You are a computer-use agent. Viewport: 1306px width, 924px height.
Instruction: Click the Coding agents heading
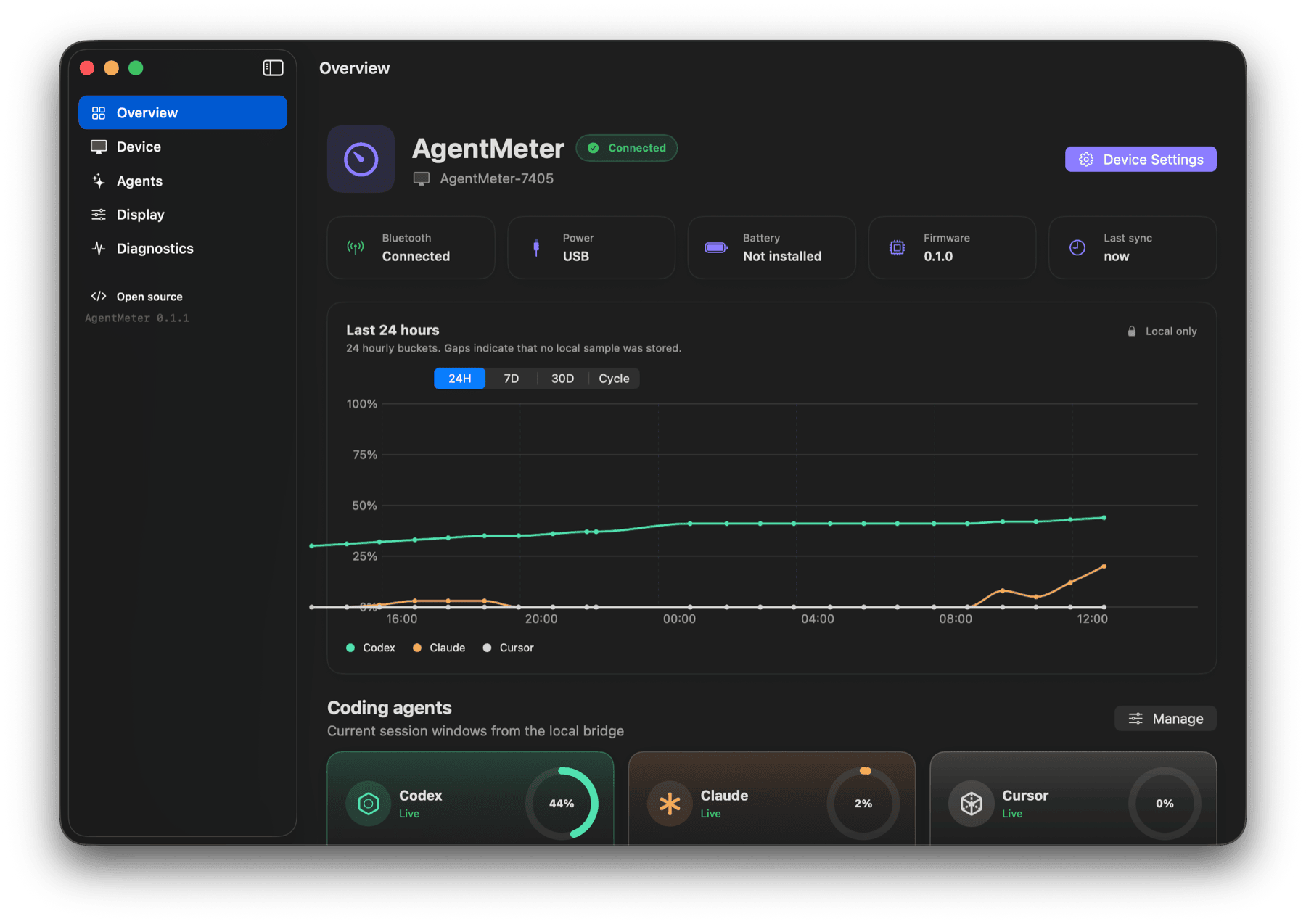click(390, 708)
